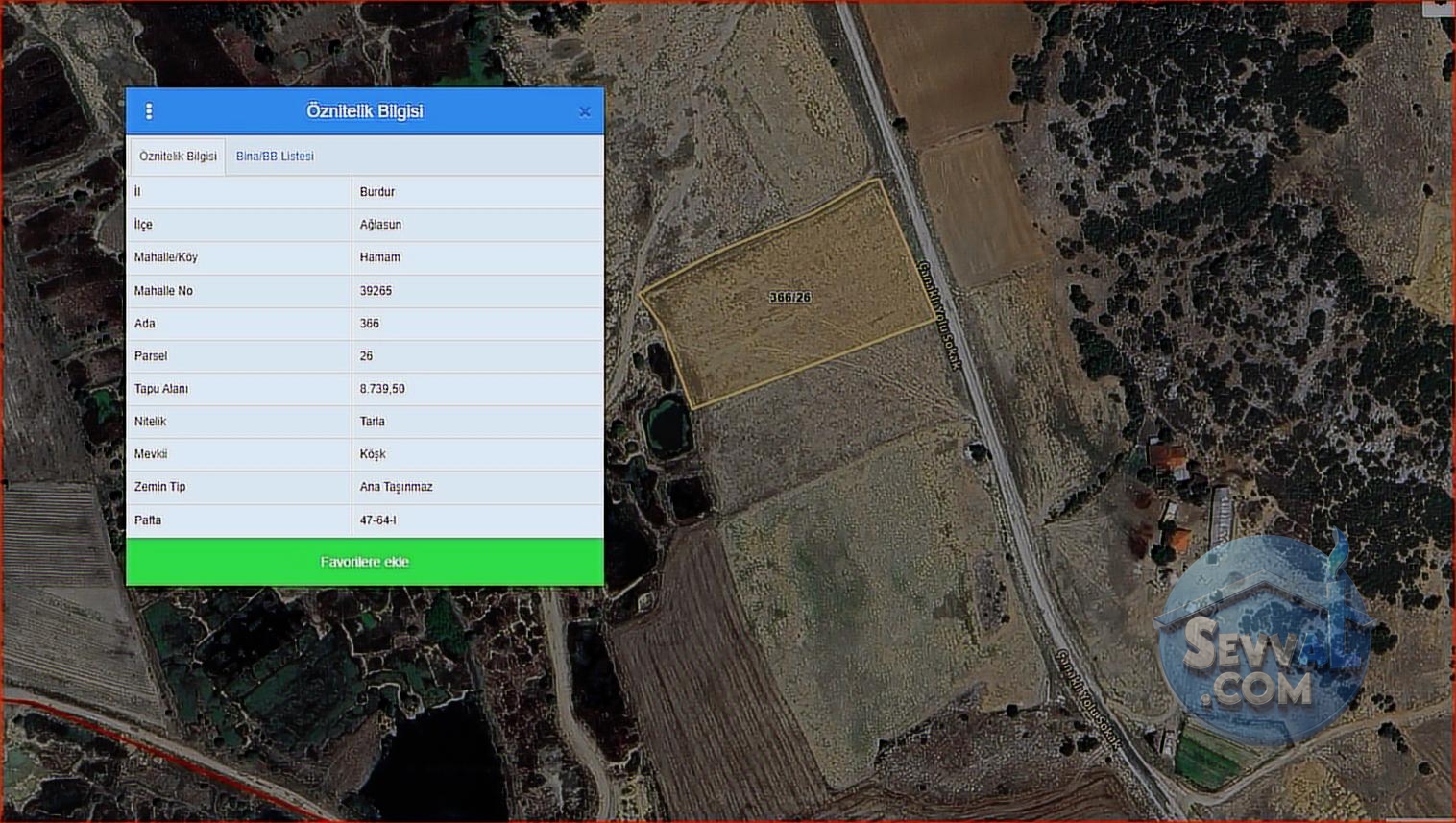
Task: Click the Zemin Tip value Ana Taşınmaz
Action: click(397, 487)
